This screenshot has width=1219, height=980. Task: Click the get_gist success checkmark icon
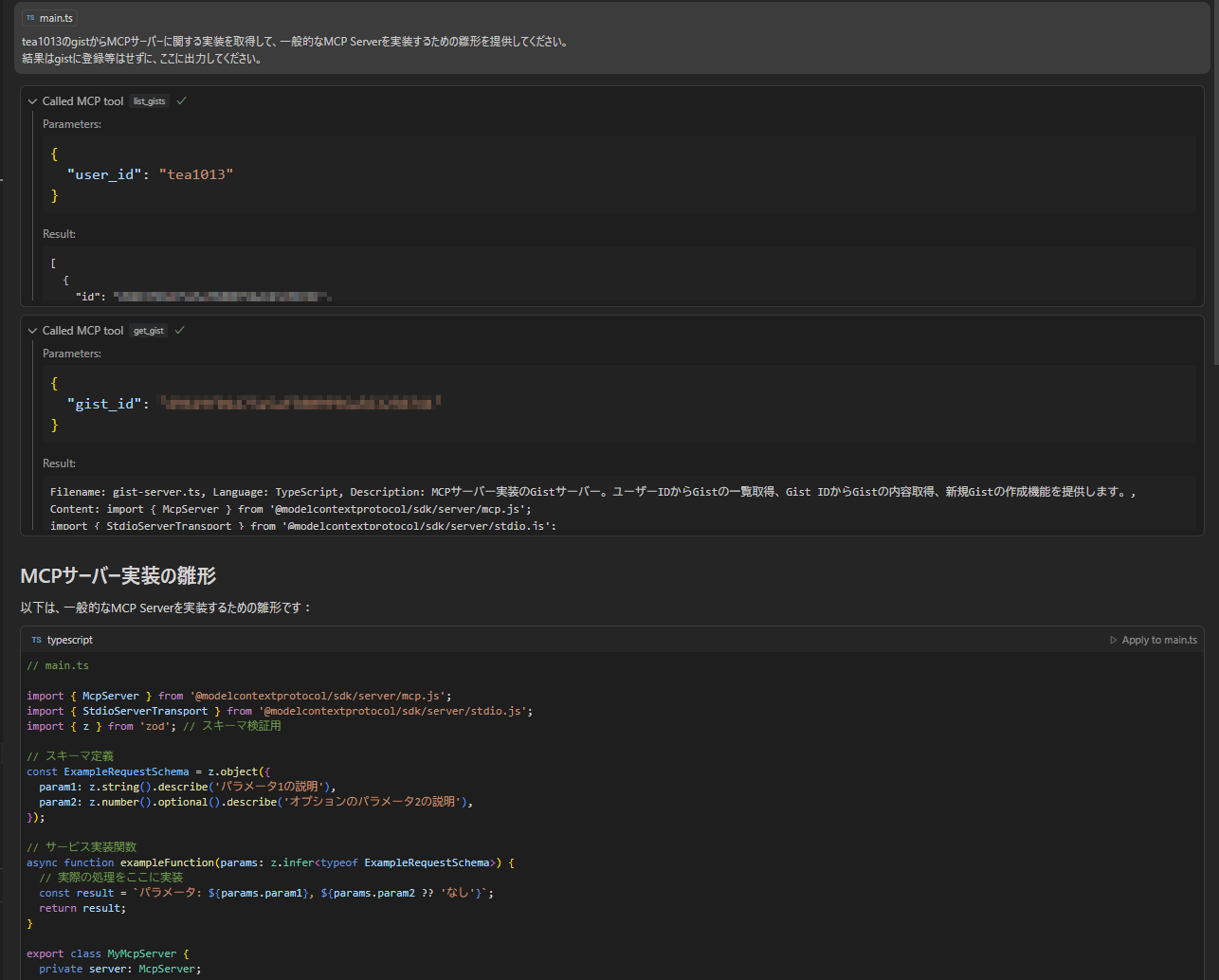180,330
